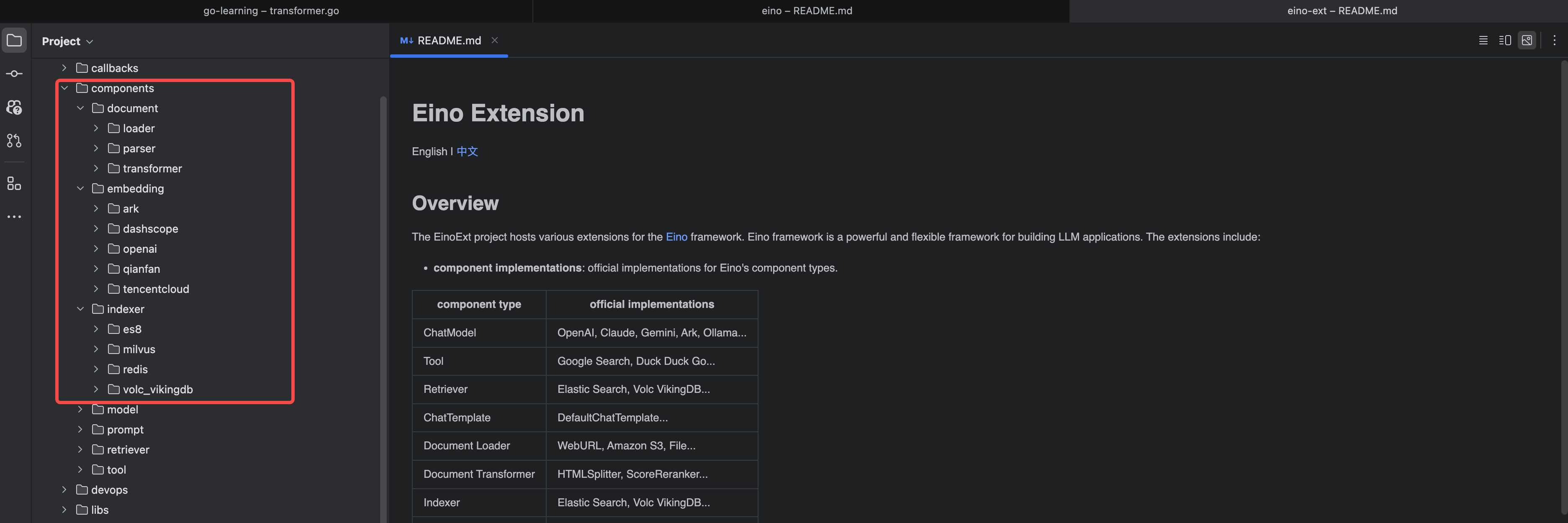Collapse the components folder
This screenshot has width=1568, height=523.
coord(64,88)
